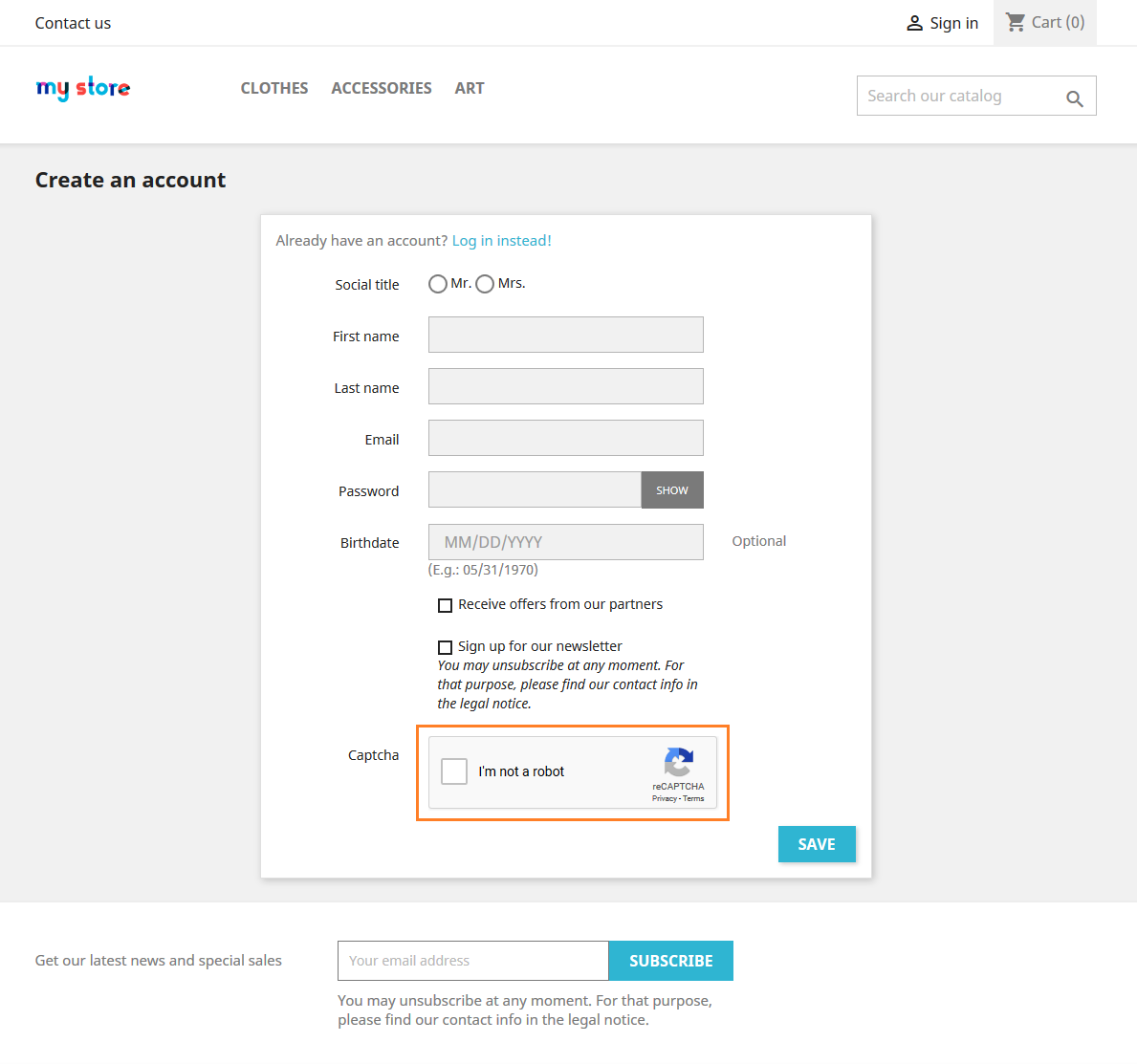Viewport: 1137px width, 1064px height.
Task: Click the search magnifier icon
Action: [x=1074, y=98]
